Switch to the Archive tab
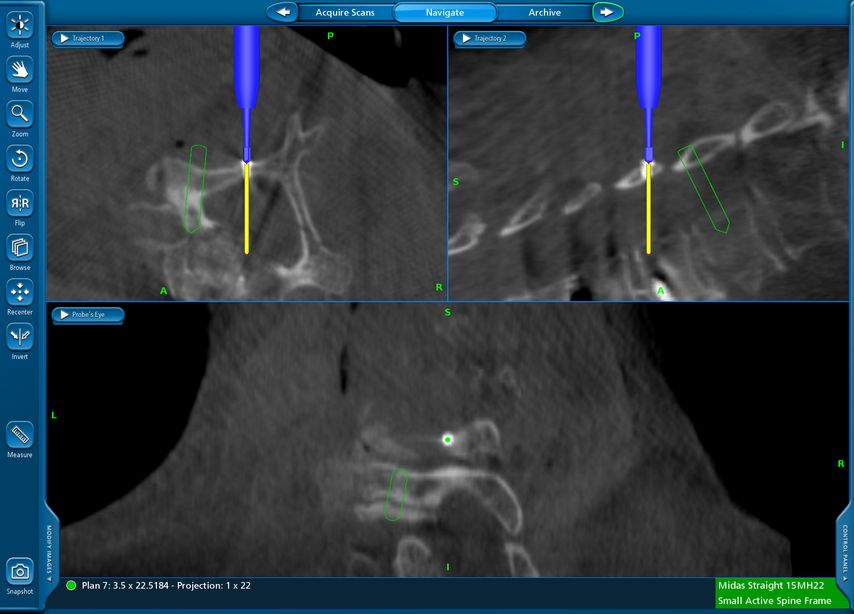 click(545, 12)
